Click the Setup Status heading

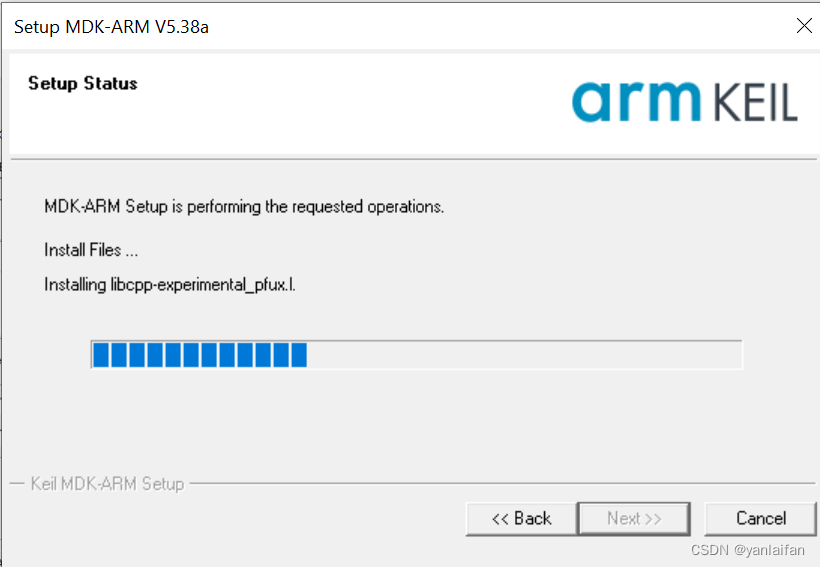[x=83, y=83]
